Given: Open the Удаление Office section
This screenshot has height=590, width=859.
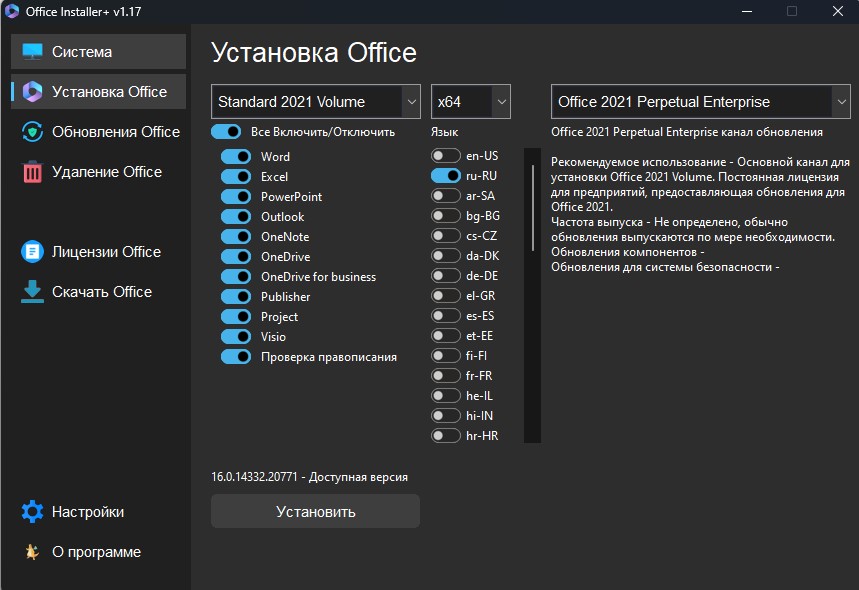Looking at the screenshot, I should pos(99,171).
